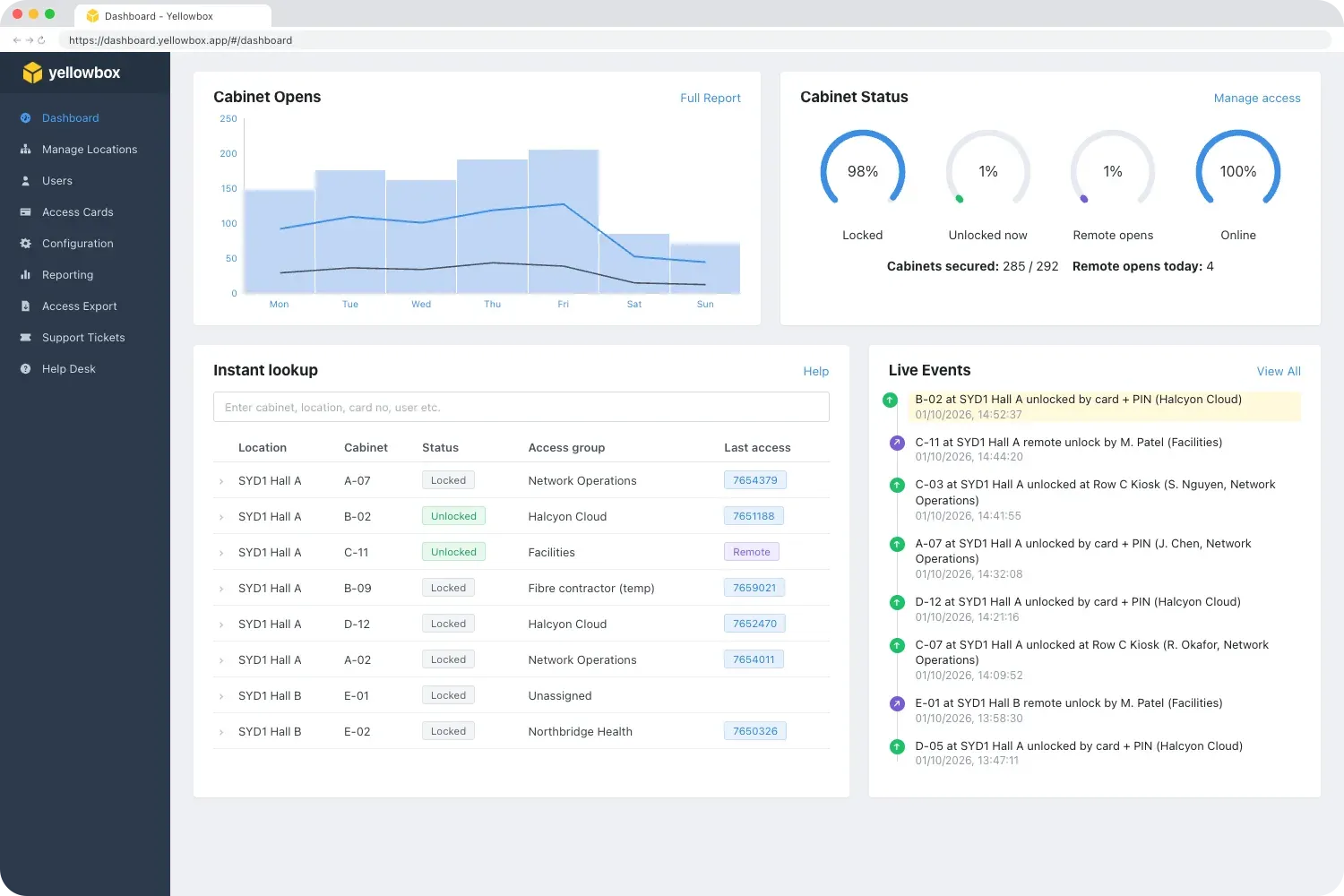
Task: Click the Support Tickets icon
Action: point(25,338)
